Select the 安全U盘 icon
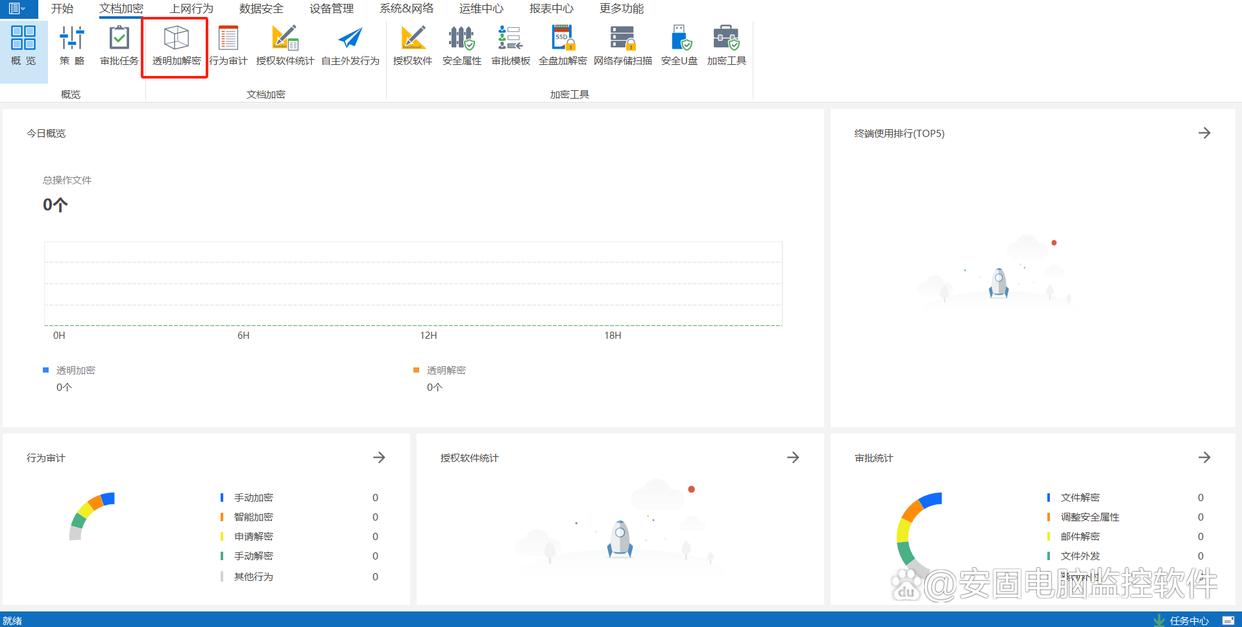This screenshot has height=627, width=1242. [679, 46]
